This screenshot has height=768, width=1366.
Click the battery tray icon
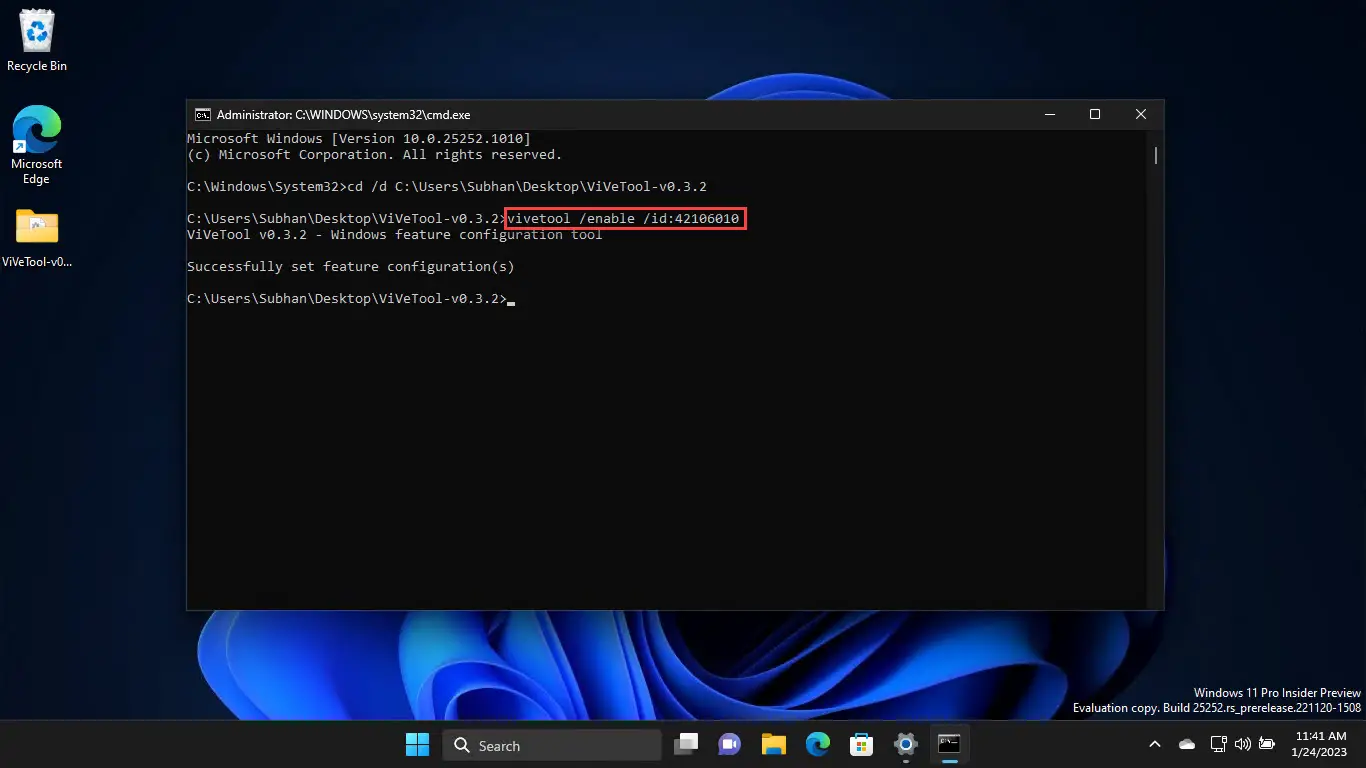(x=1267, y=744)
